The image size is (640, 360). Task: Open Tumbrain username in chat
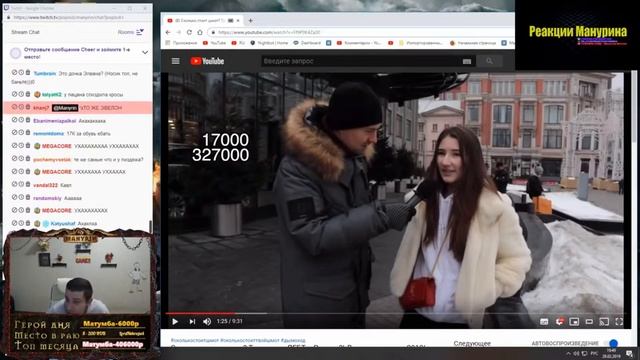pyautogui.click(x=44, y=73)
